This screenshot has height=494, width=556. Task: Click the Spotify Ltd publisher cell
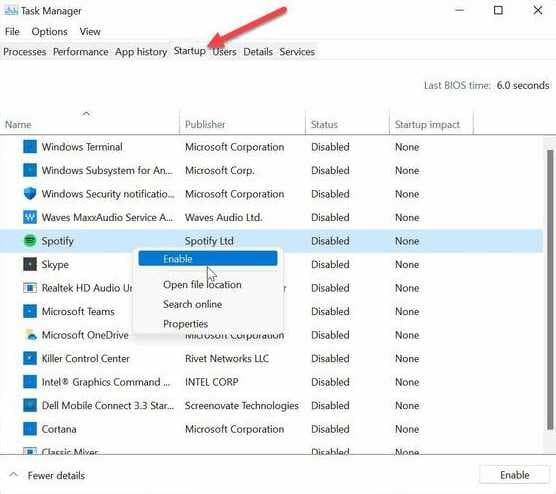pyautogui.click(x=209, y=241)
